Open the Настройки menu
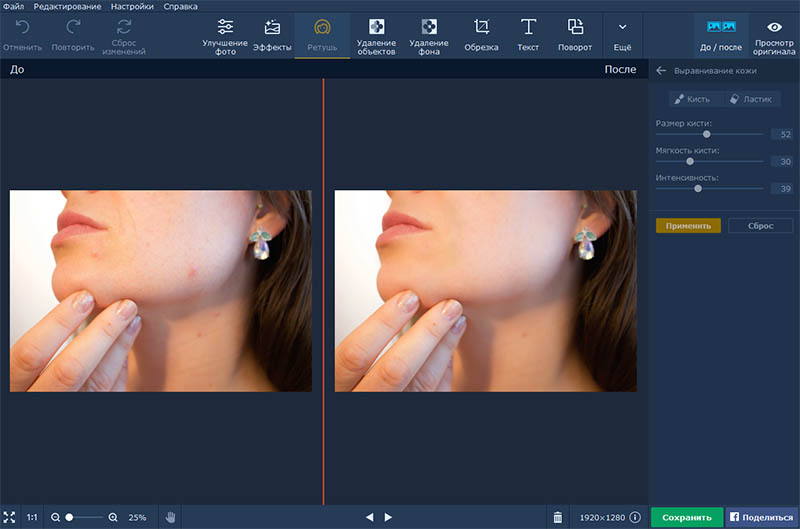The width and height of the screenshot is (800, 529). (x=132, y=6)
